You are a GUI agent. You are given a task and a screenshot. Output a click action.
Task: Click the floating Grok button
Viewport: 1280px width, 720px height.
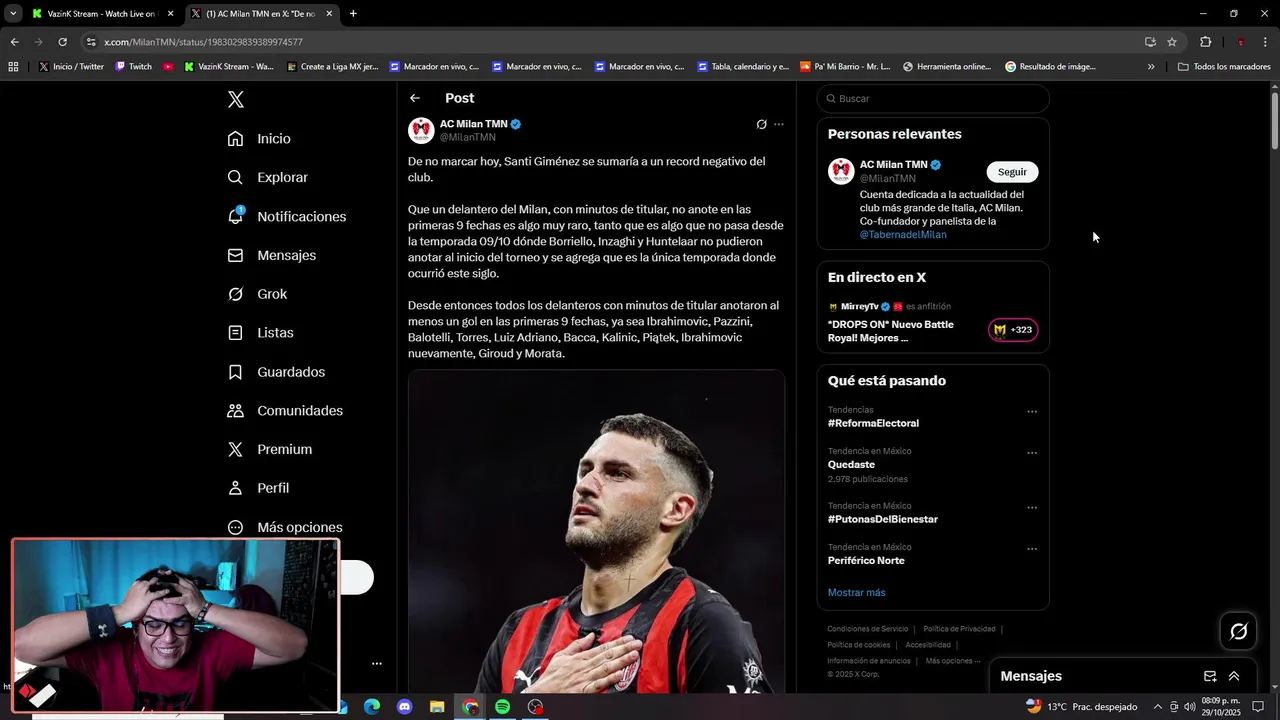point(1238,631)
